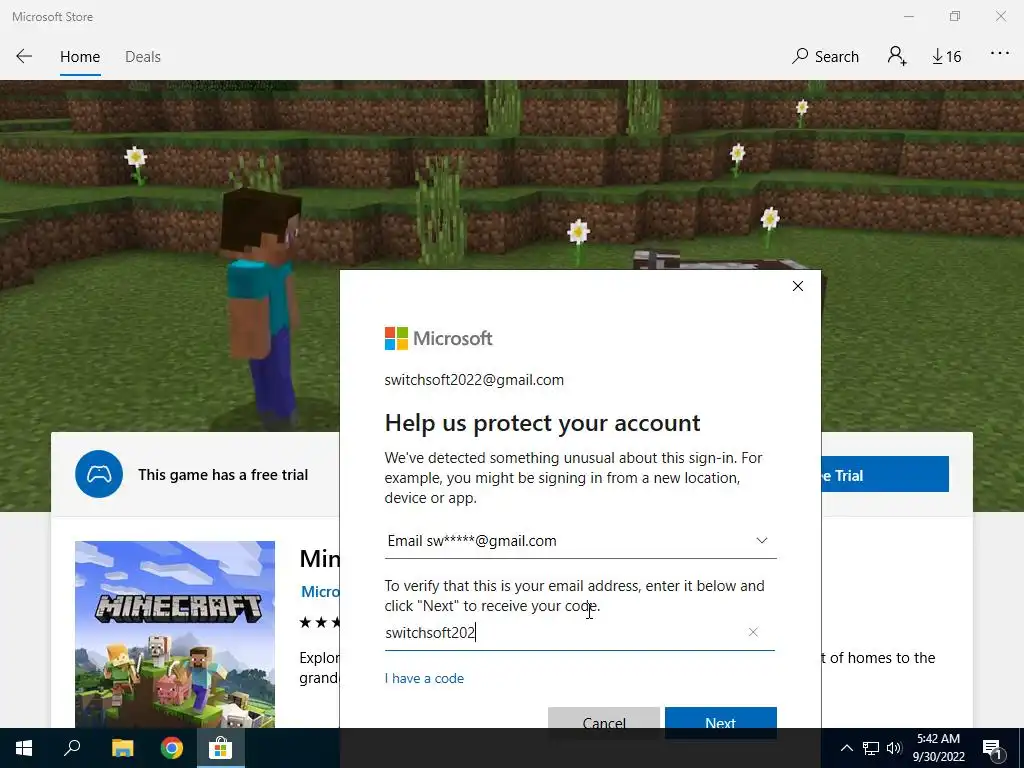Screen dimensions: 1024x768
Task: Open the volume speaker icon
Action: tap(894, 748)
